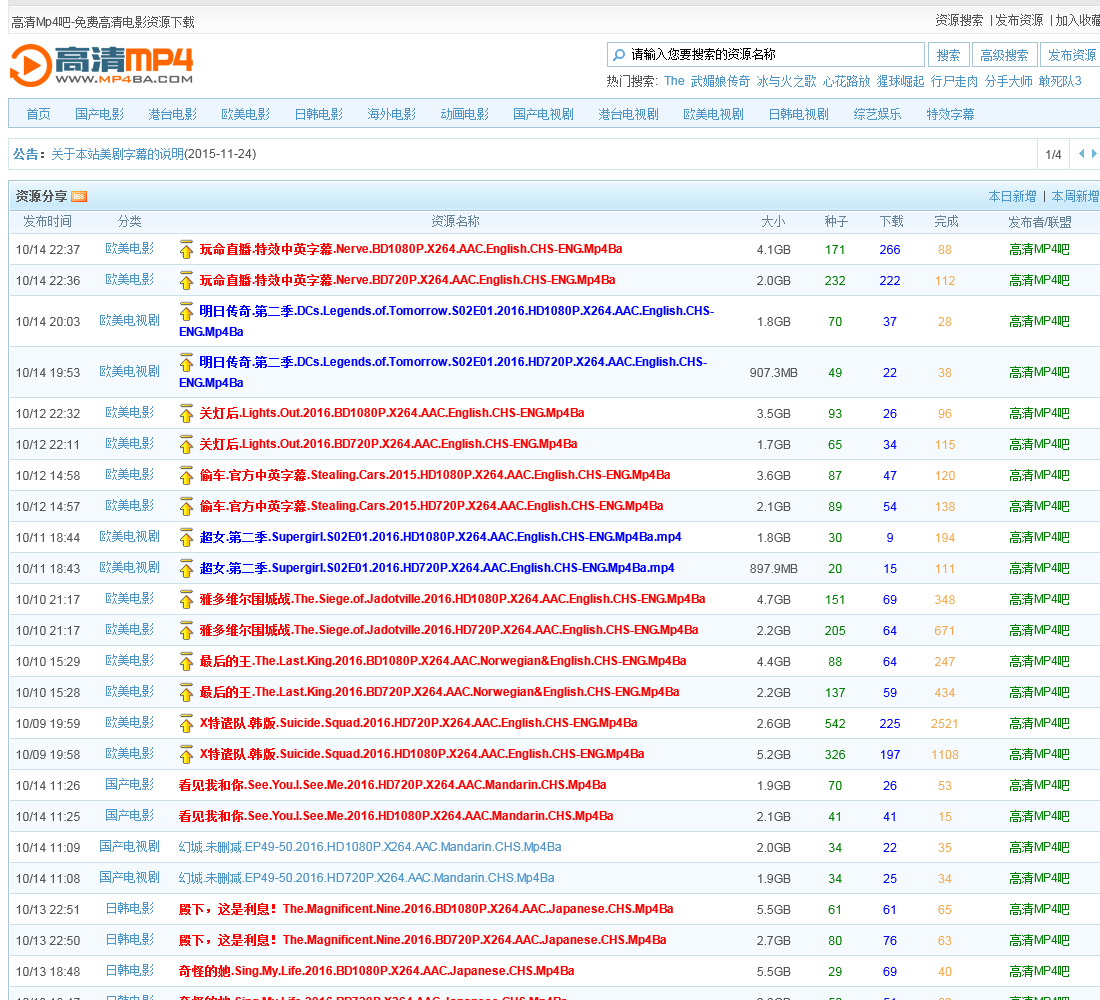Image resolution: width=1100 pixels, height=1000 pixels.
Task: Show 本日新增 resources
Action: pos(1012,196)
